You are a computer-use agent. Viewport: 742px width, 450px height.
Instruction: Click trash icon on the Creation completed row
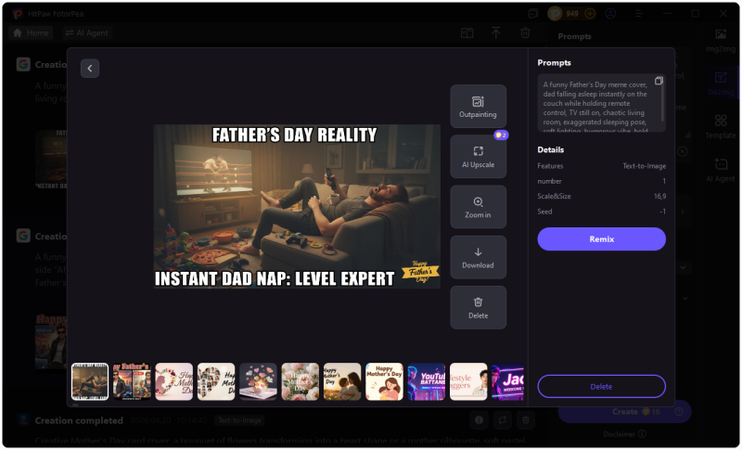525,420
